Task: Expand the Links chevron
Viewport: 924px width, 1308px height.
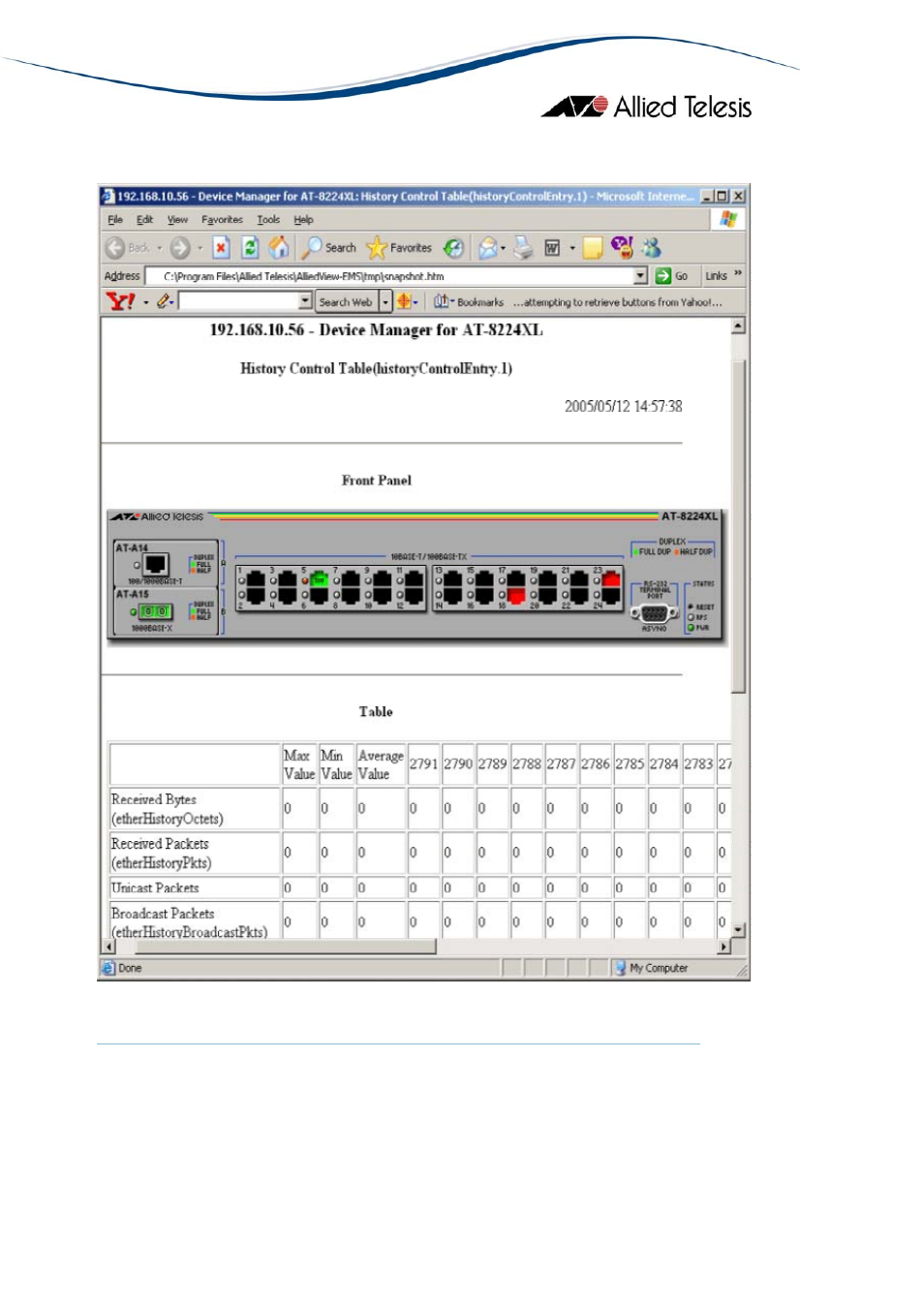Action: tap(738, 273)
